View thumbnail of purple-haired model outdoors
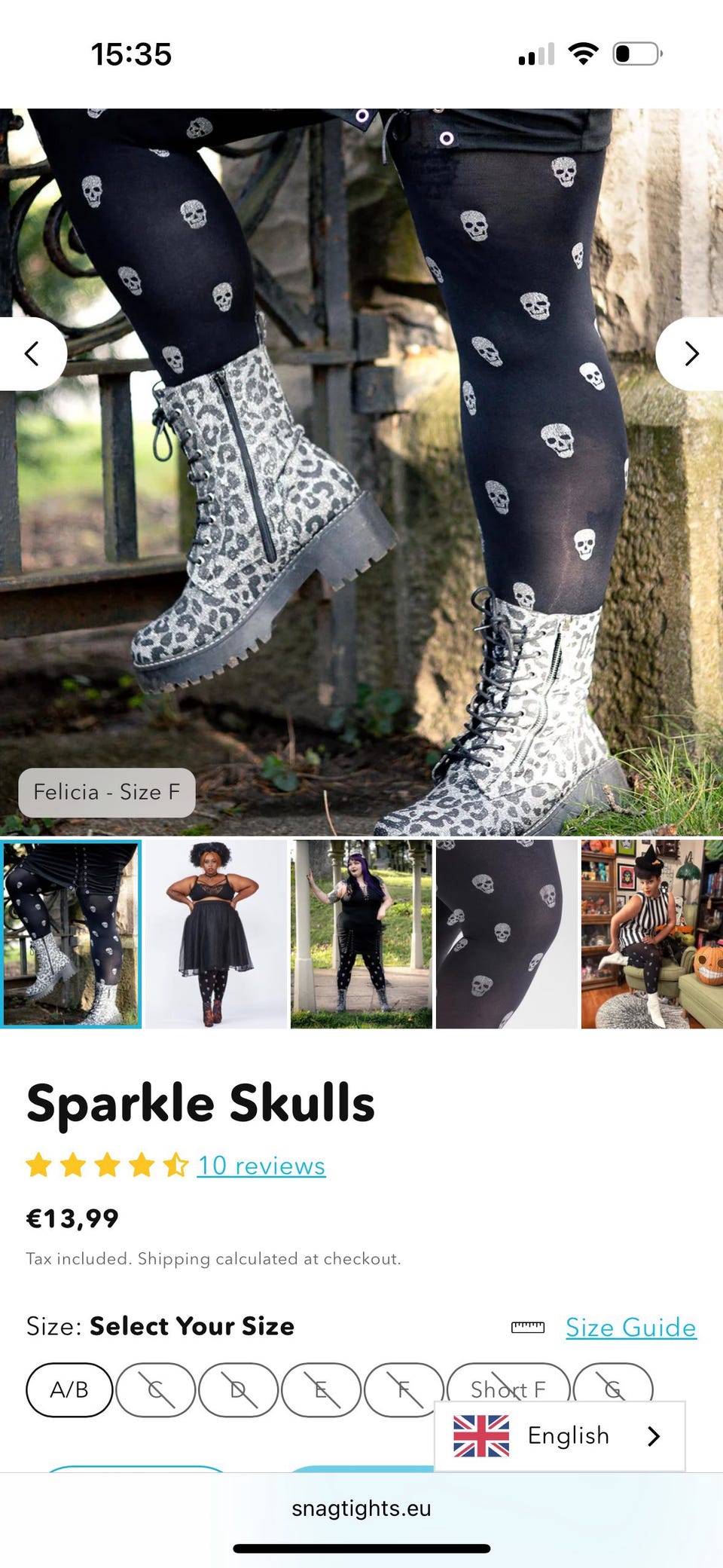Image resolution: width=723 pixels, height=1568 pixels. tap(361, 934)
